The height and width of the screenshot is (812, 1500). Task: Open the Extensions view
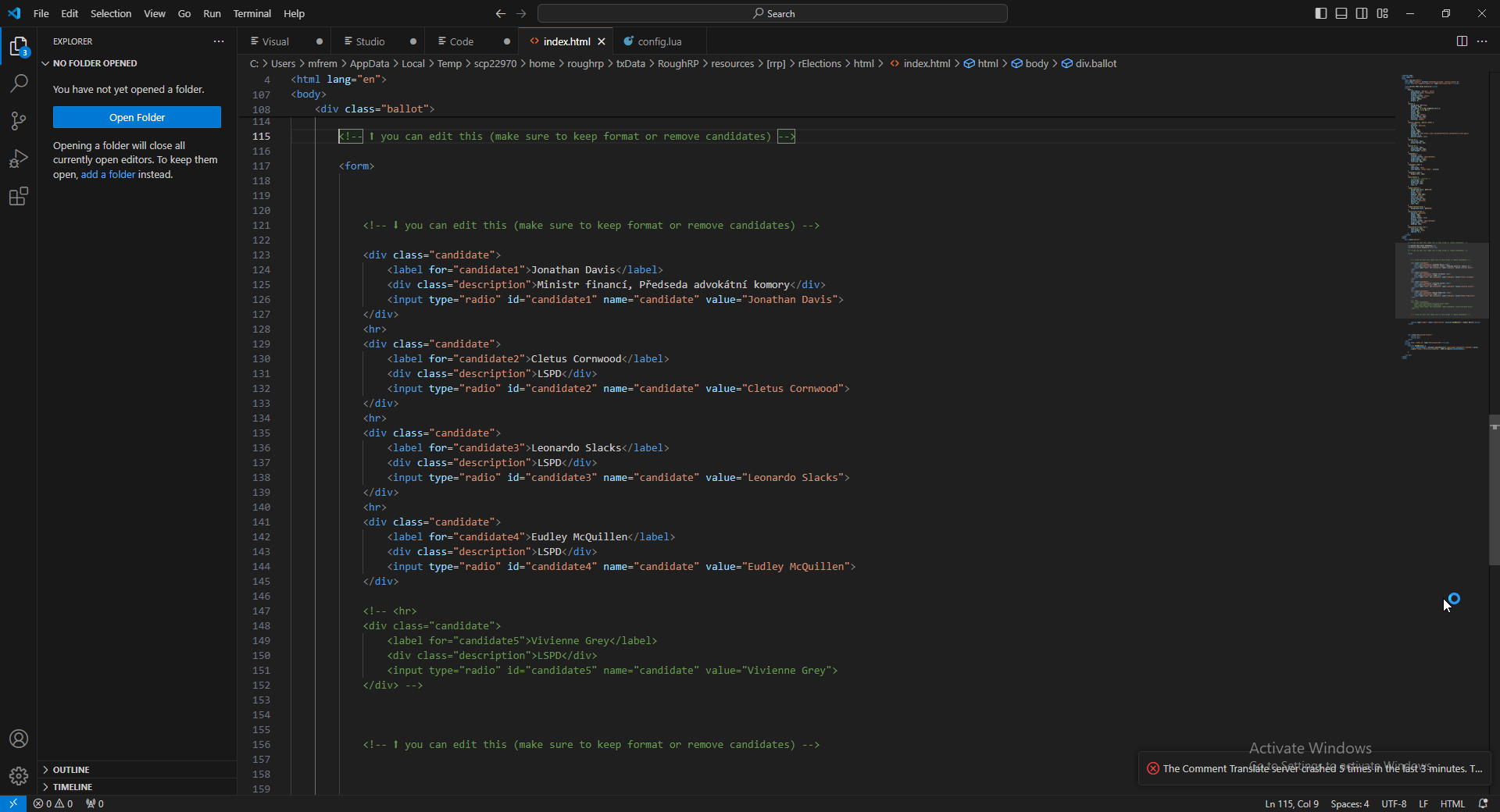click(x=18, y=196)
